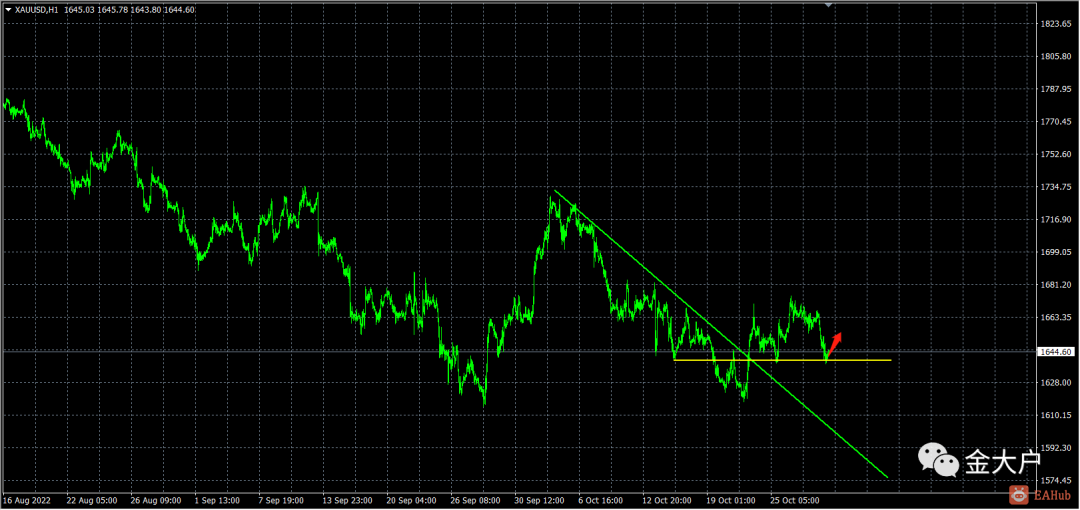Image resolution: width=1080 pixels, height=510 pixels.
Task: Click the 13 Sep 23:00 time label
Action: click(x=348, y=500)
